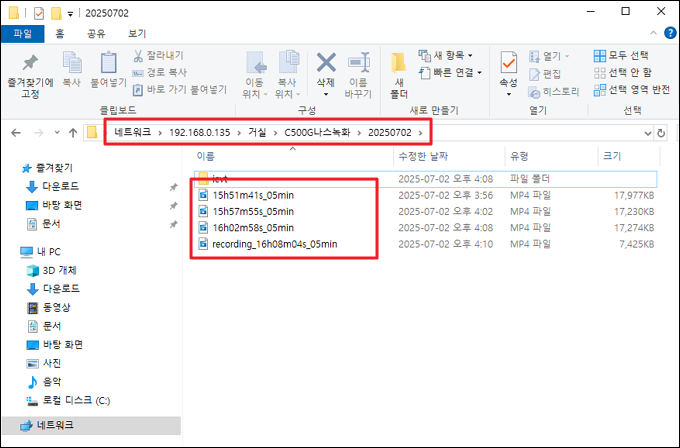The width and height of the screenshot is (680, 448).
Task: Switch to the View ribbon tab
Action: coord(137,33)
